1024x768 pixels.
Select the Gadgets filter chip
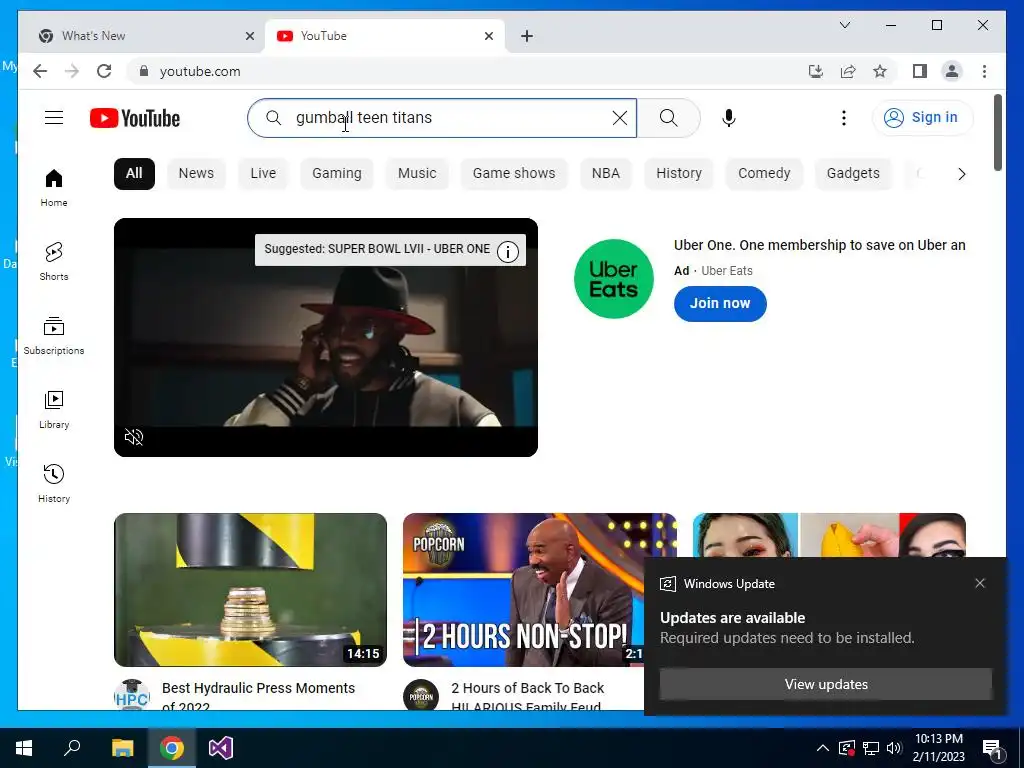coord(853,173)
